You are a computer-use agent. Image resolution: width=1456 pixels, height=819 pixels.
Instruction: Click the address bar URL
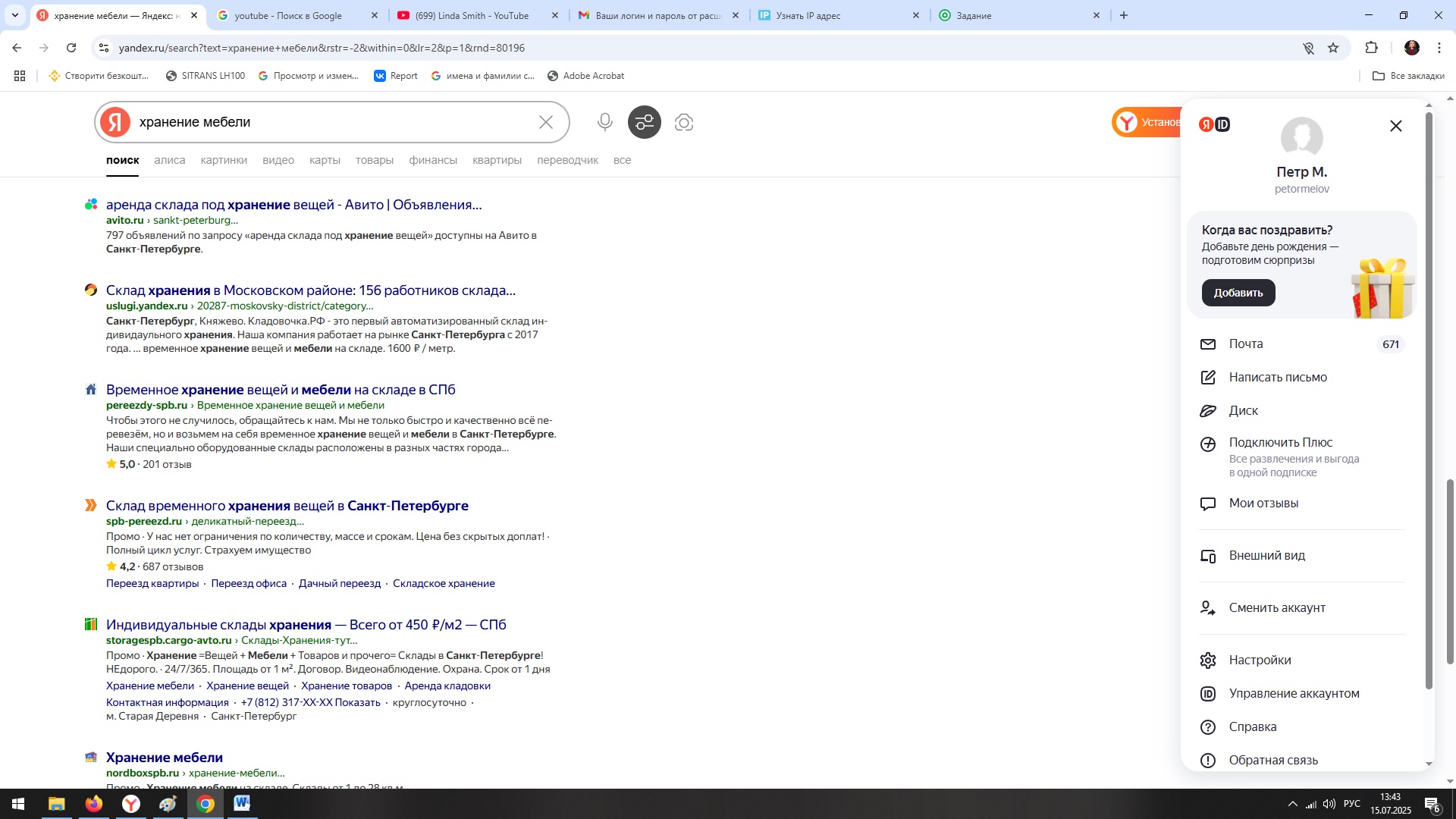322,48
